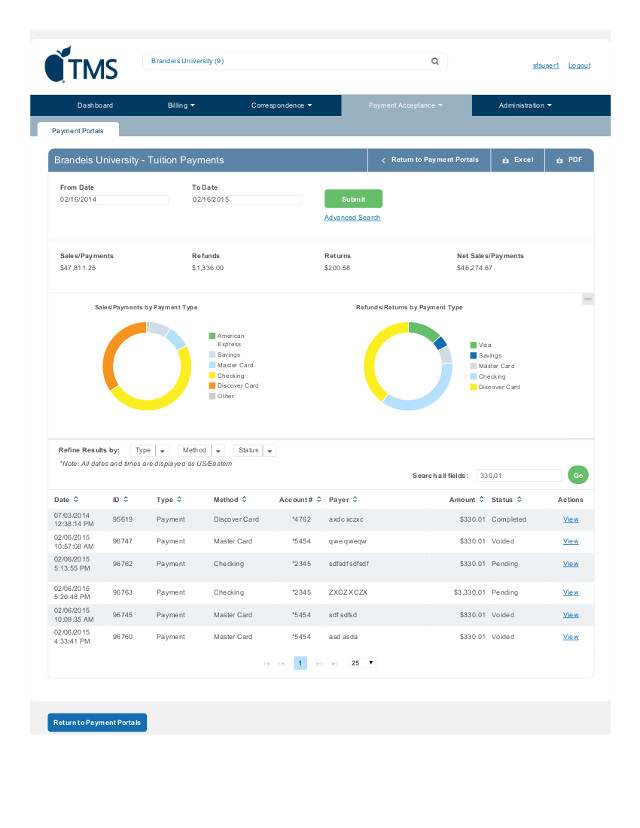Sort by Payer column arrows
The width and height of the screenshot is (640, 828).
355,499
